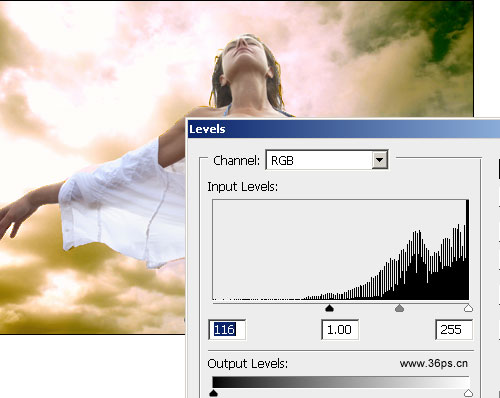Viewport: 500px width, 398px height.
Task: Click the 'Channel:' label
Action: click(x=236, y=161)
